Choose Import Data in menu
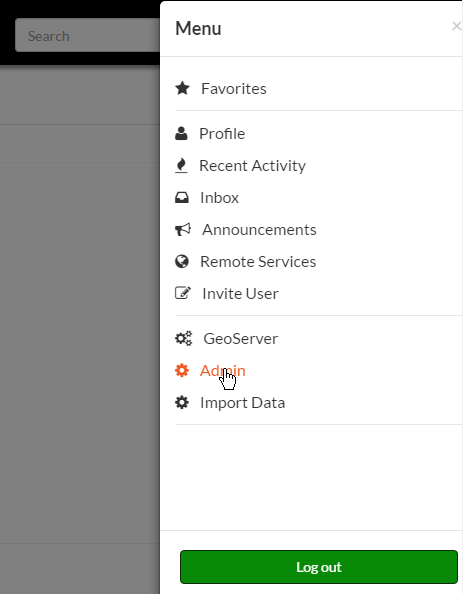463x594 pixels. pos(242,403)
